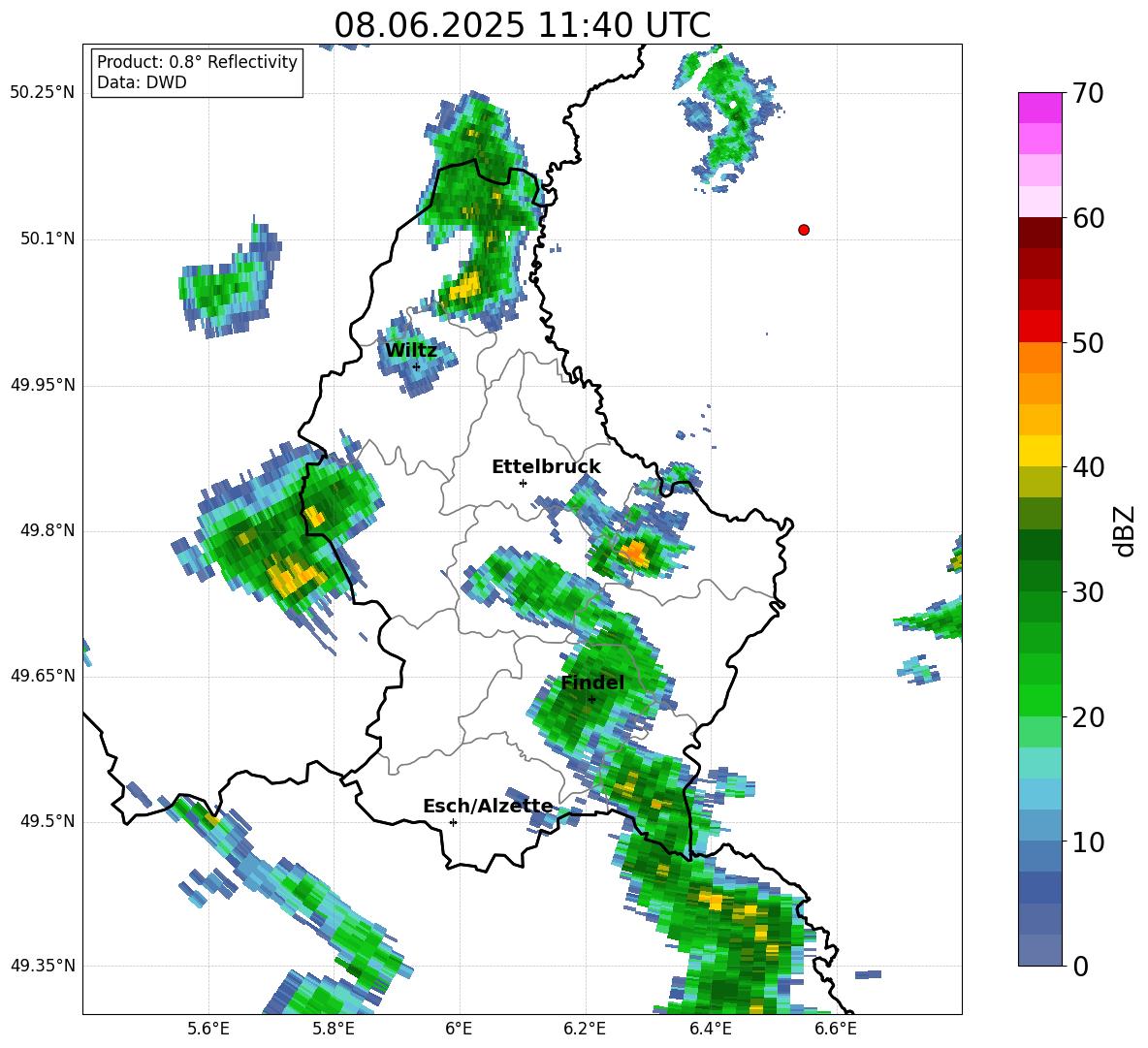
Task: Click the 5.6°E longitude tick label
Action: pyautogui.click(x=208, y=1029)
